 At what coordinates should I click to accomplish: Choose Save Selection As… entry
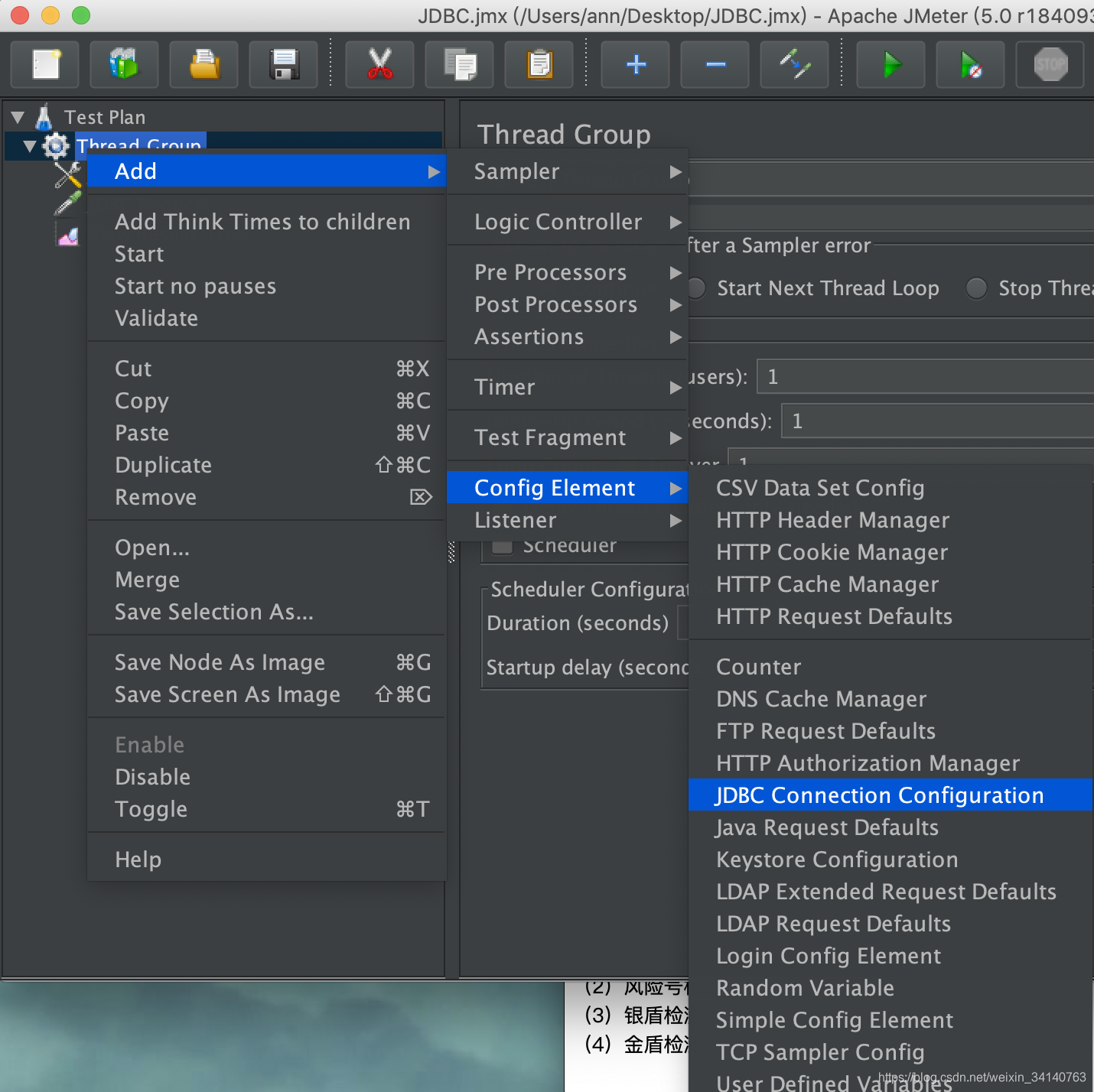[x=267, y=612]
